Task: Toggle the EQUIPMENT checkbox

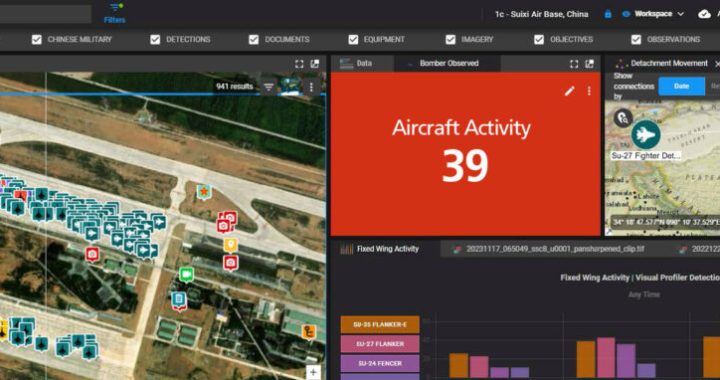Action: [353, 39]
